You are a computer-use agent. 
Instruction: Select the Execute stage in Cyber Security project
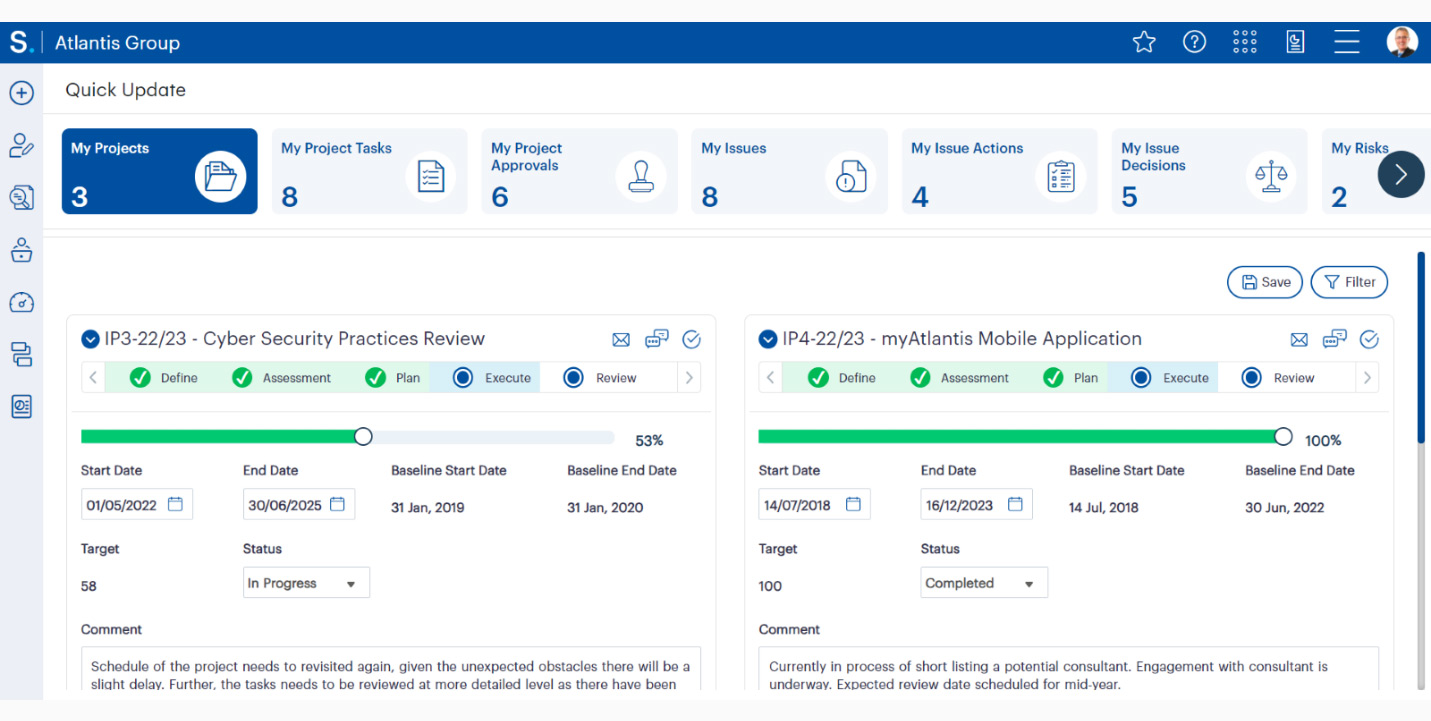point(485,378)
